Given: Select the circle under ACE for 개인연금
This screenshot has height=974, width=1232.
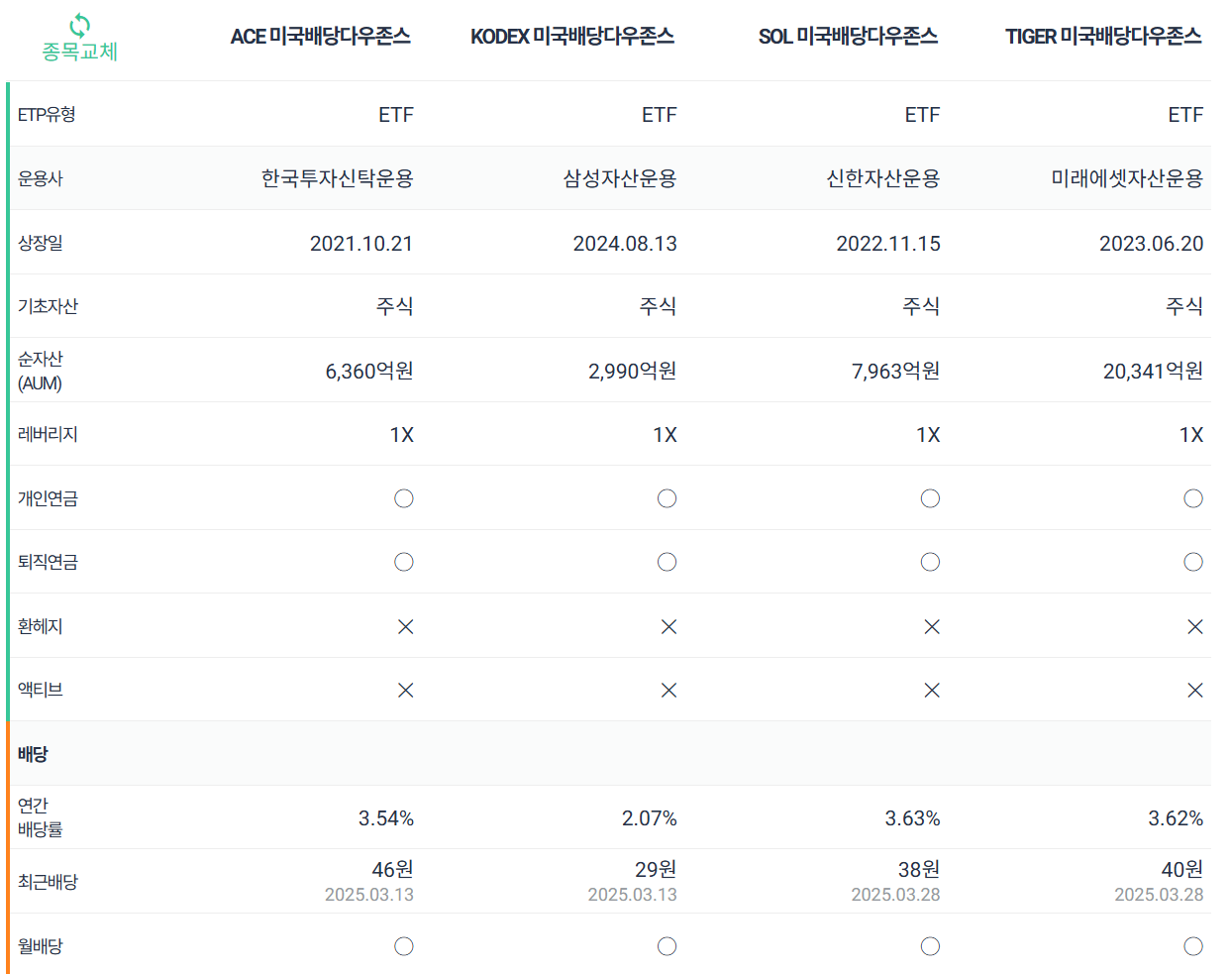Looking at the screenshot, I should pos(403,498).
